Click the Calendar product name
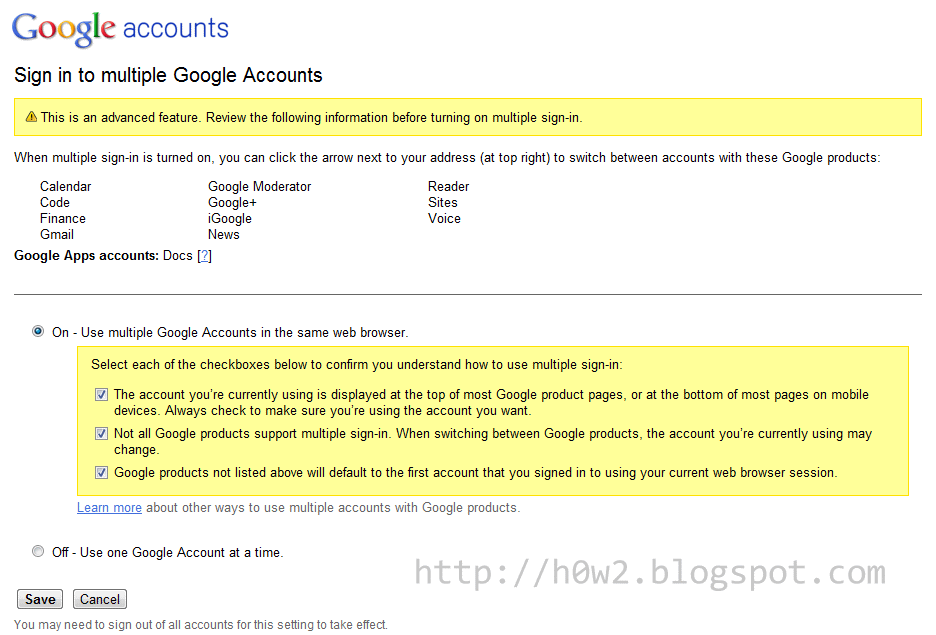 [65, 186]
